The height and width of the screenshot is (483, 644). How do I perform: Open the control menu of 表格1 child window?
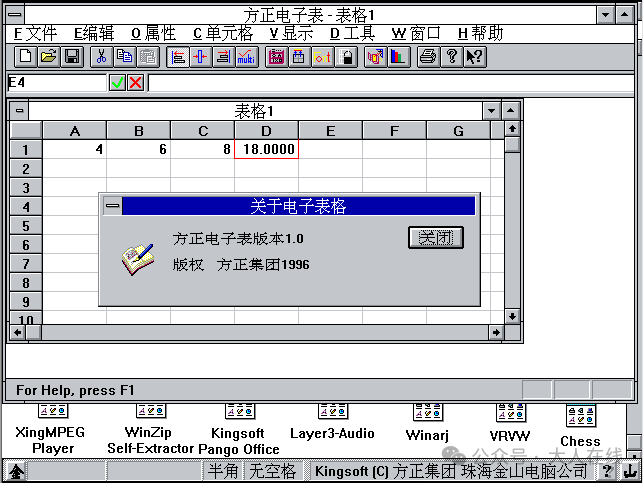[19, 111]
